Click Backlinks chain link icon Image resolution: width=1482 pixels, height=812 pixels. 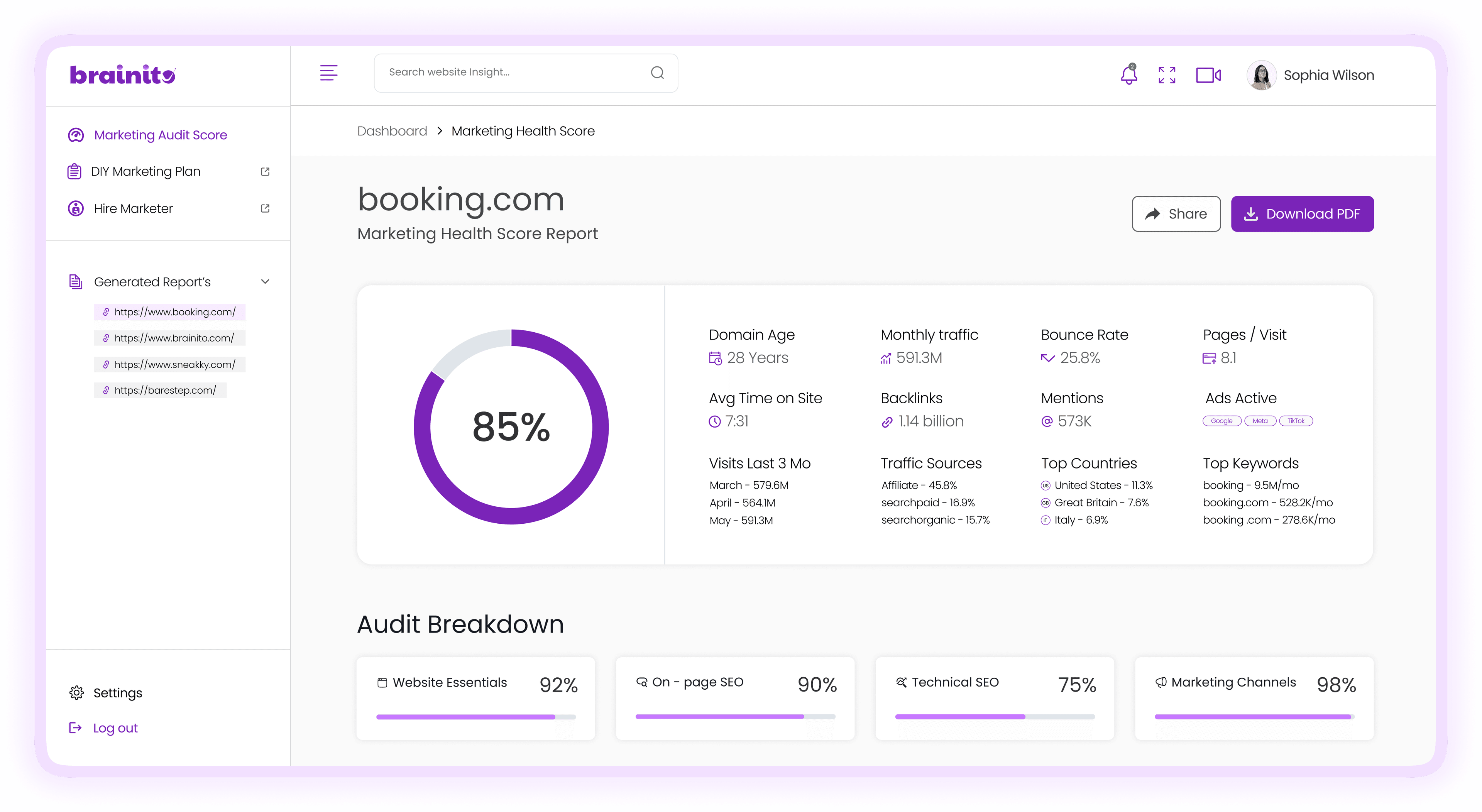click(887, 422)
